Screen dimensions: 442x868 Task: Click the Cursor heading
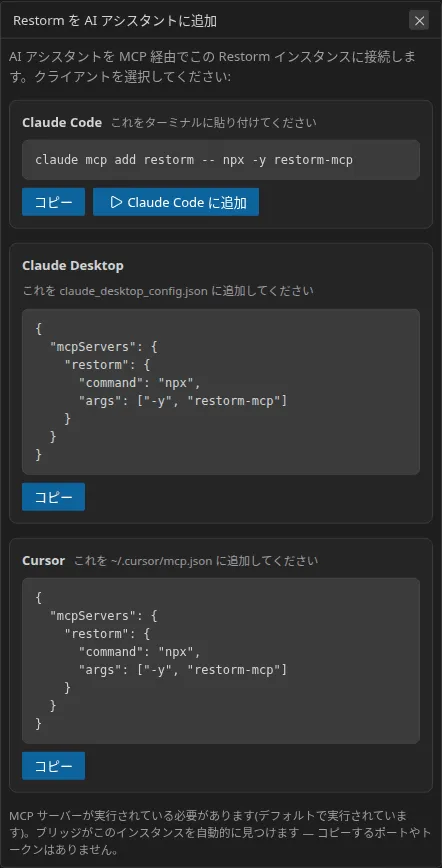click(x=44, y=560)
